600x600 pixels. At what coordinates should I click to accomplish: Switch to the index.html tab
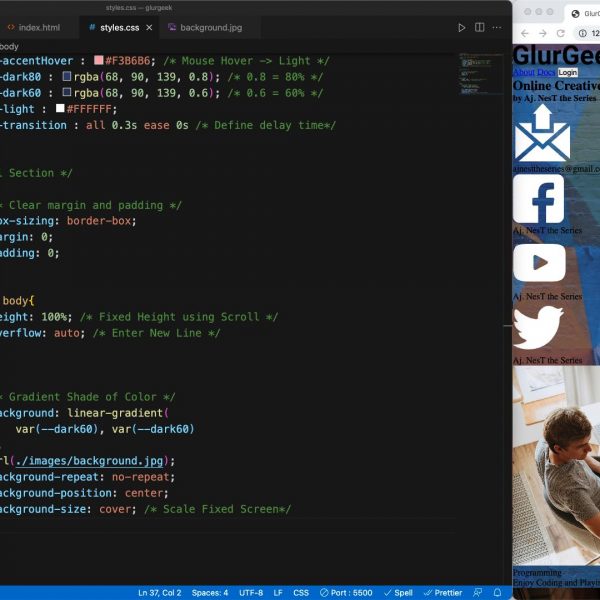pyautogui.click(x=32, y=28)
